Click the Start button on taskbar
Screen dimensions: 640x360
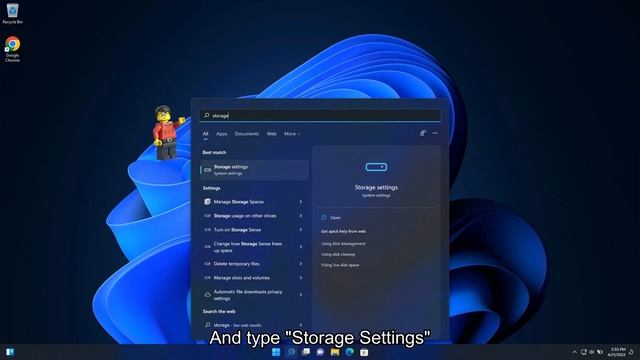click(x=276, y=352)
